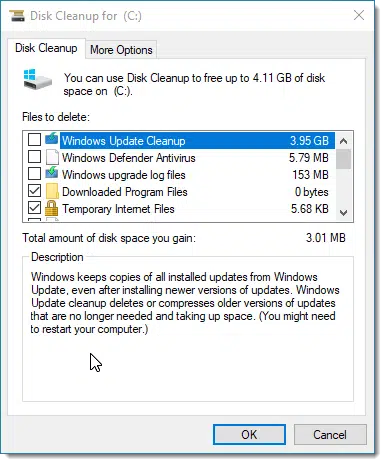The height and width of the screenshot is (464, 385).
Task: Click the 'Files to delete:' label
Action: (56, 117)
